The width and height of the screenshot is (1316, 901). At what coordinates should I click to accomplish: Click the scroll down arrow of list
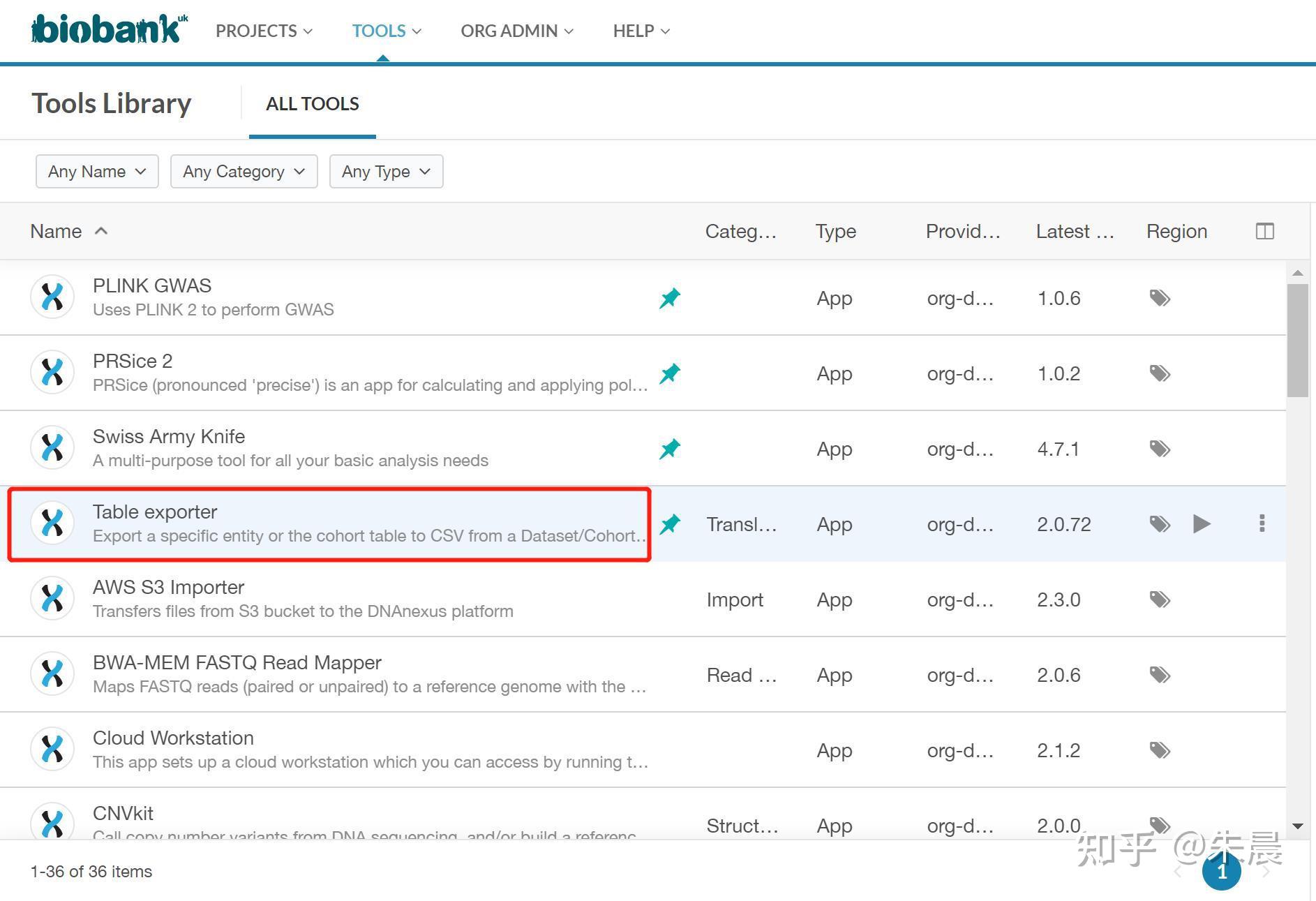[x=1298, y=826]
